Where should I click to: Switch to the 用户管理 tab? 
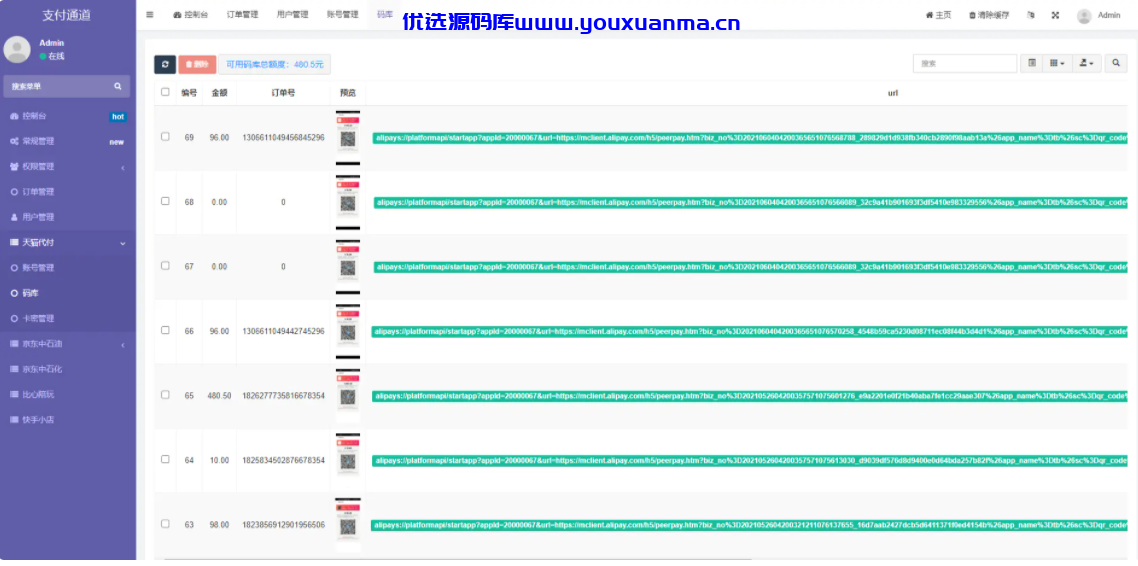pyautogui.click(x=292, y=15)
